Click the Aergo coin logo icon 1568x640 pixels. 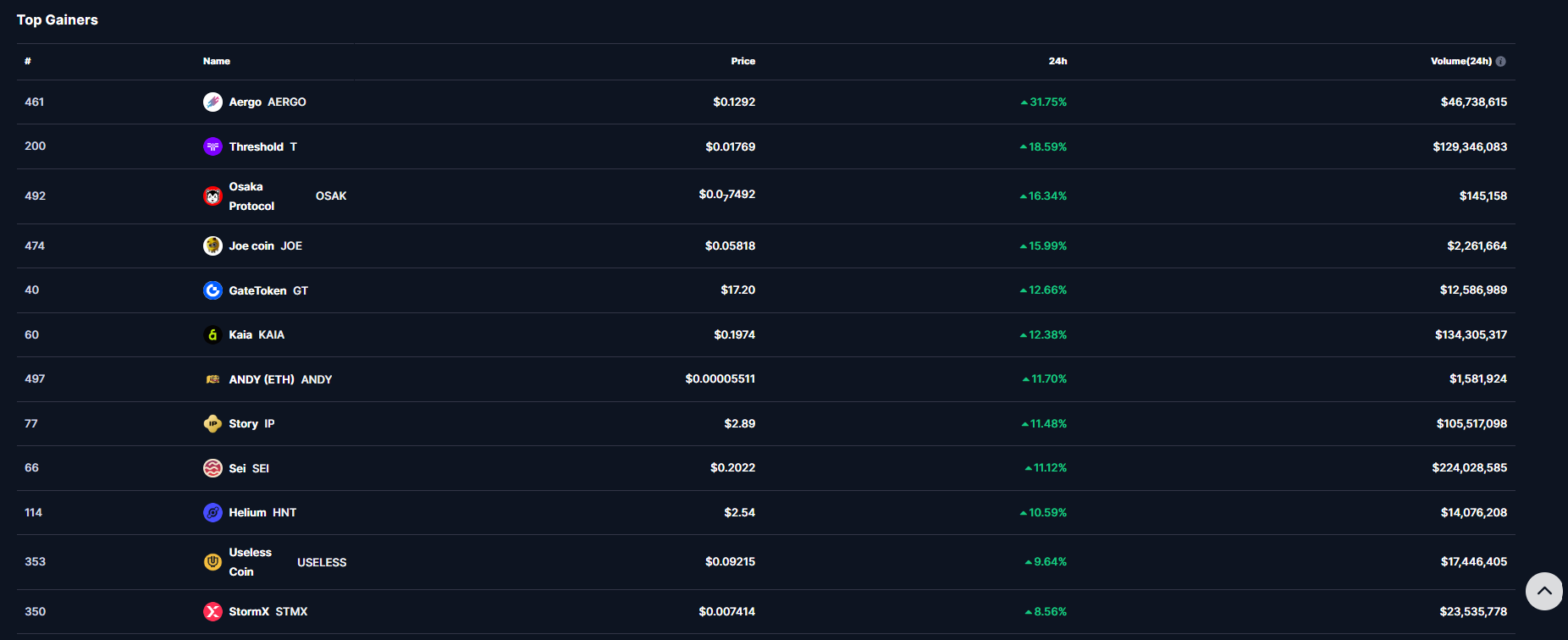point(213,102)
